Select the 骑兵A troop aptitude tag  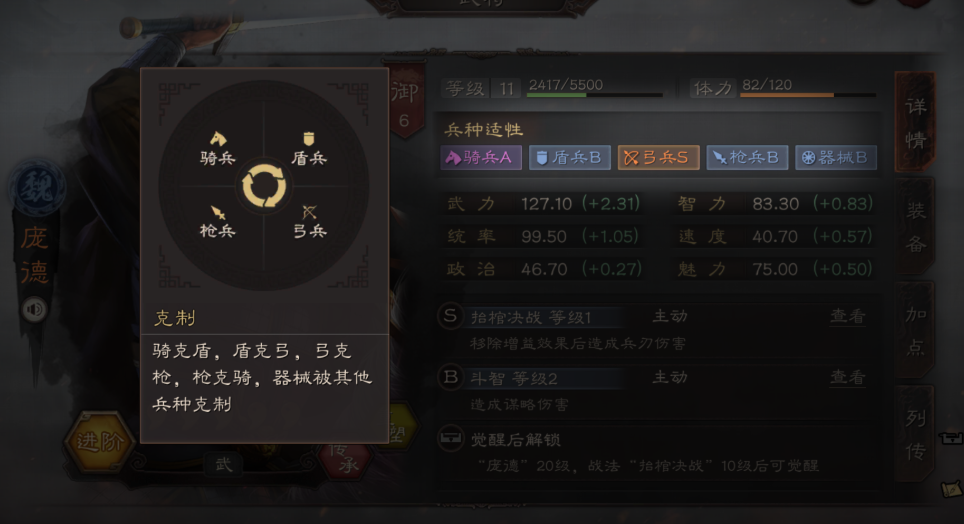tap(481, 157)
